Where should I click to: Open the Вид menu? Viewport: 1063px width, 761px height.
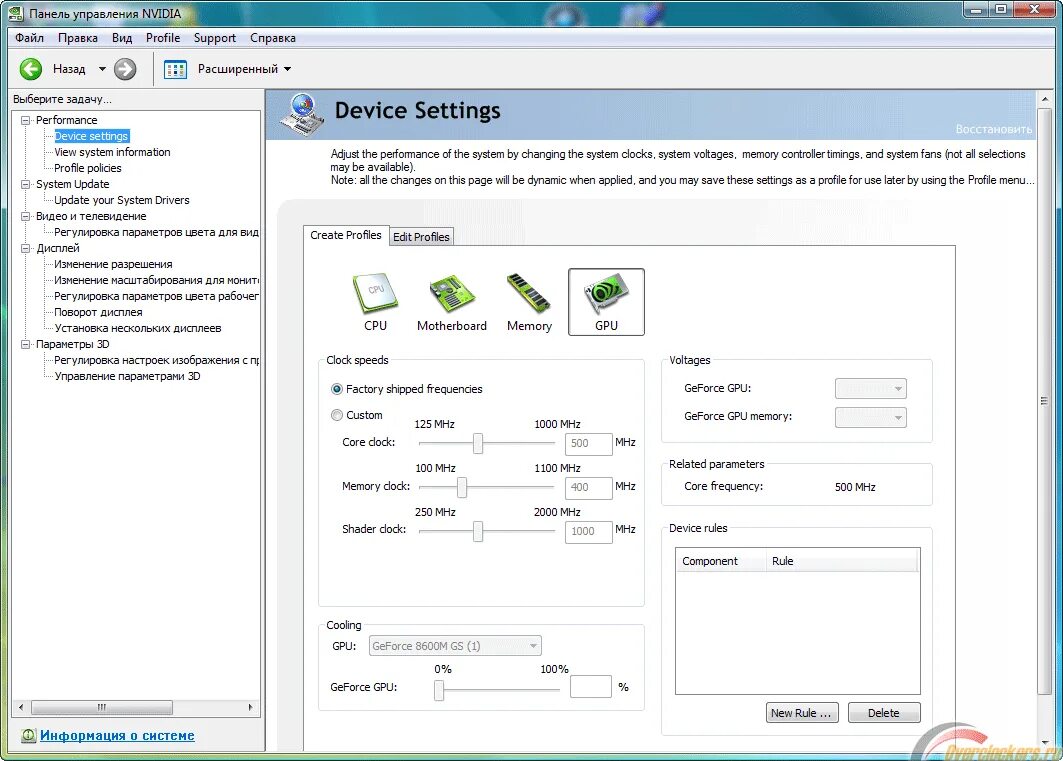tap(122, 38)
